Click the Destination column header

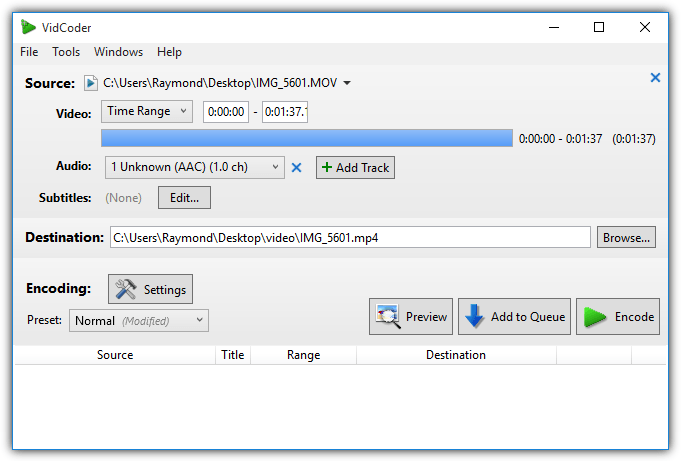pyautogui.click(x=456, y=355)
